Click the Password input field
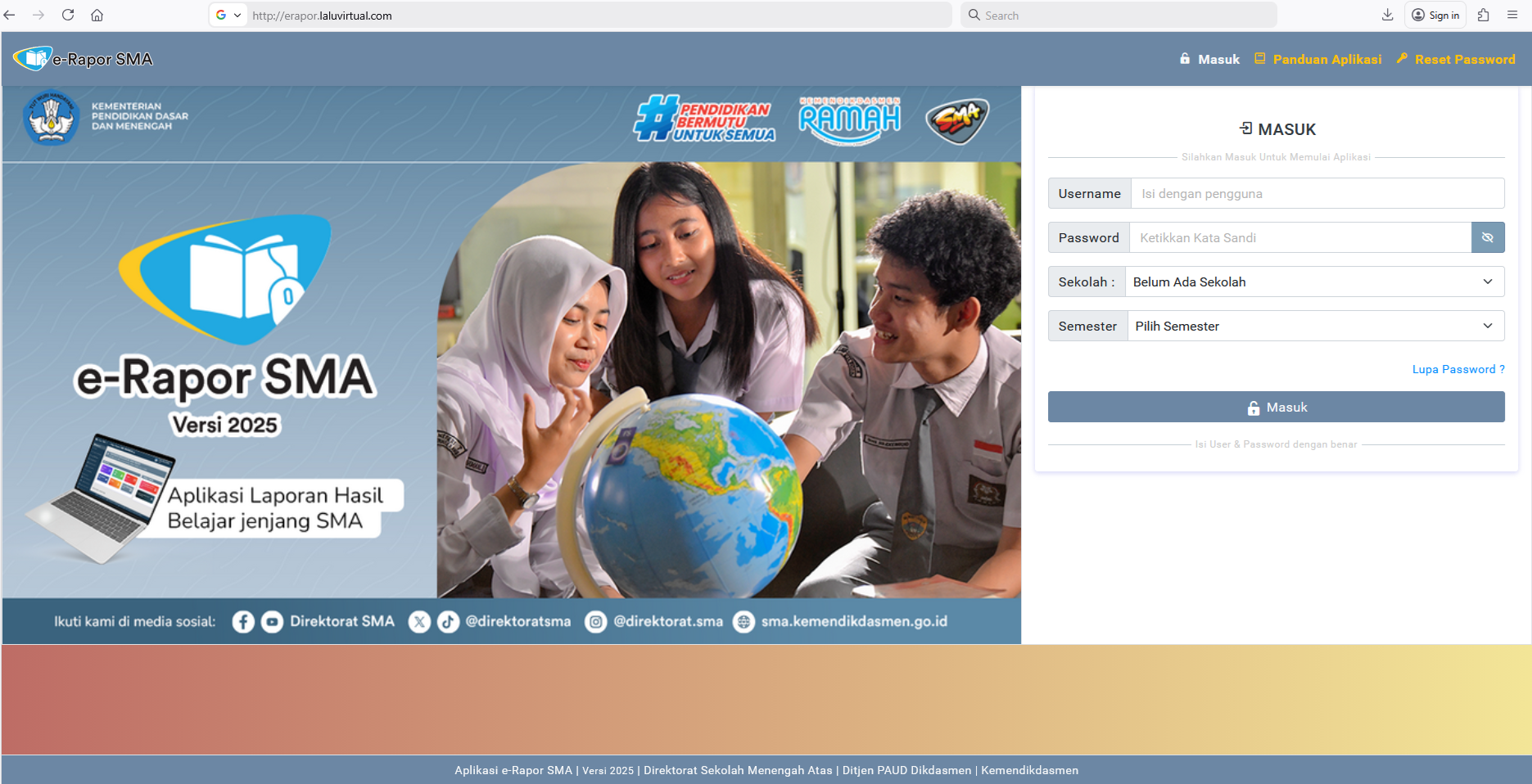Viewport: 1532px width, 784px height. tap(1299, 237)
